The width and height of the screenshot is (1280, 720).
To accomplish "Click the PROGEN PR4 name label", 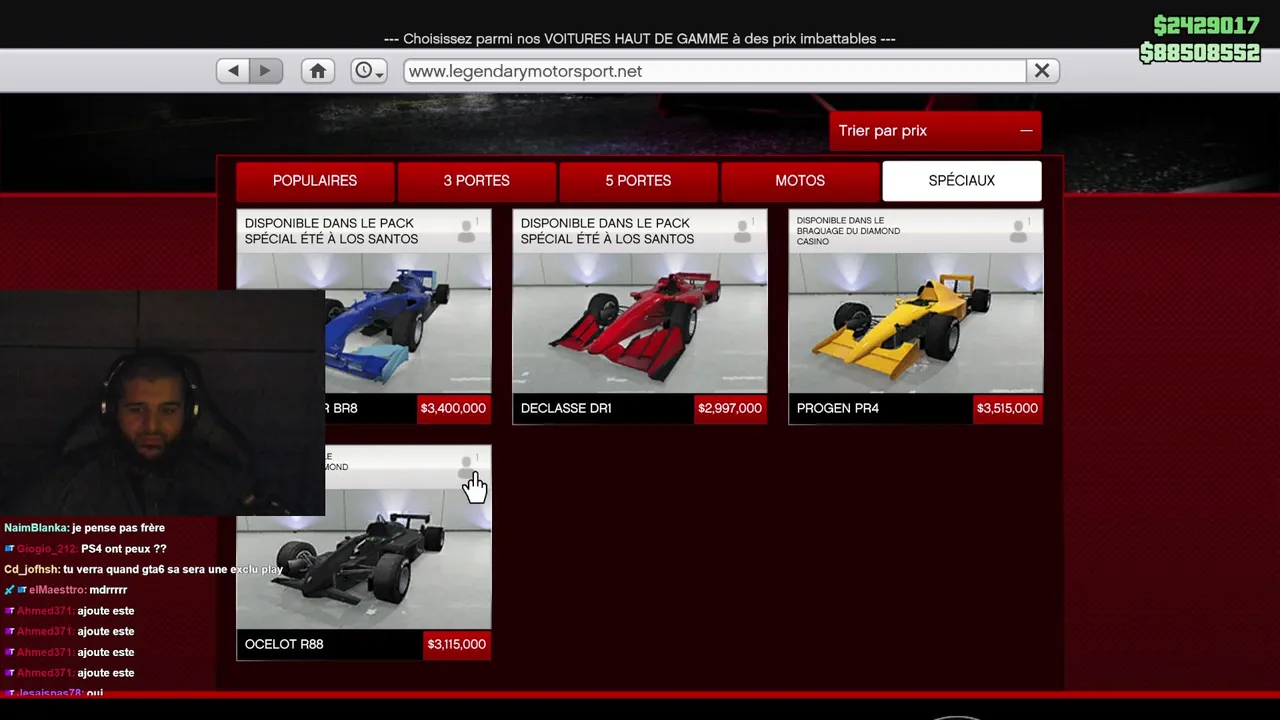I will tap(838, 408).
